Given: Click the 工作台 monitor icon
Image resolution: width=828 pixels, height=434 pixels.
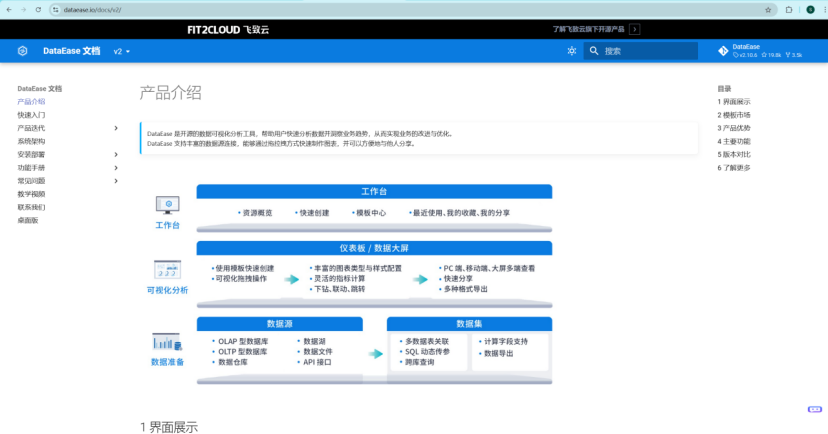Looking at the screenshot, I should [x=167, y=205].
